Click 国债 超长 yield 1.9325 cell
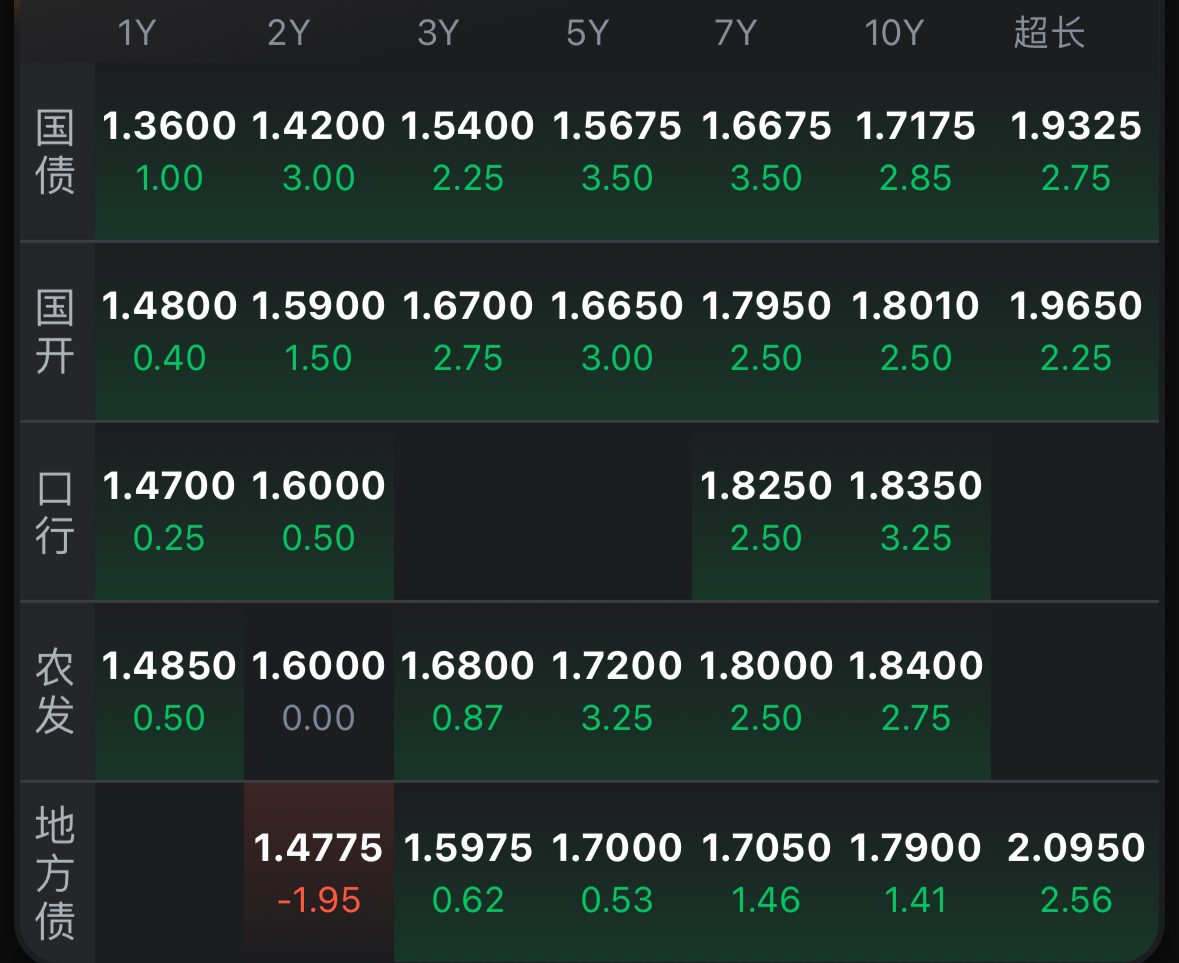The width and height of the screenshot is (1179, 963). tap(1075, 152)
